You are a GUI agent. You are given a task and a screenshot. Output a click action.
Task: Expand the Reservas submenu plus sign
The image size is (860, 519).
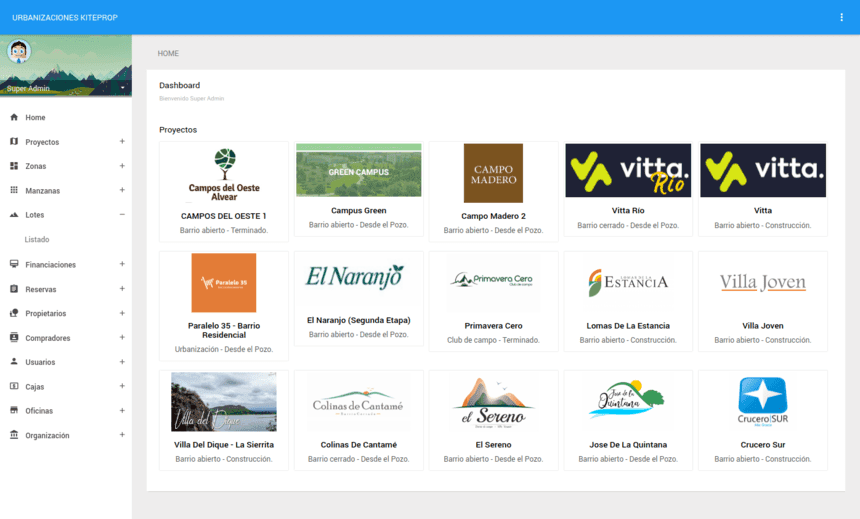pos(122,289)
